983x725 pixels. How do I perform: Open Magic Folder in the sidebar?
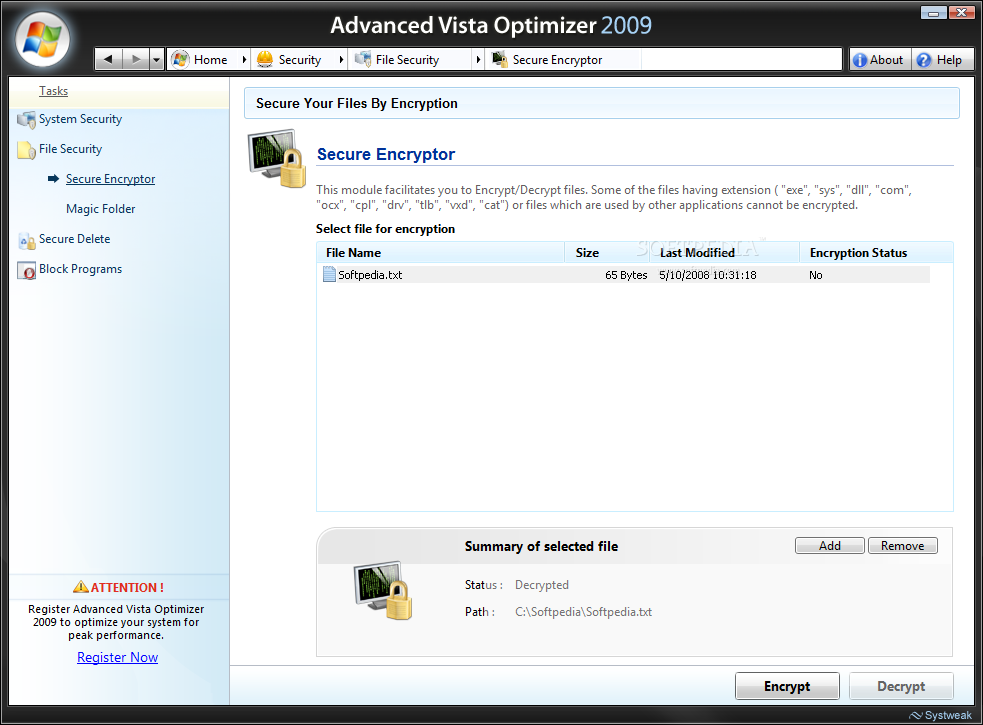100,209
